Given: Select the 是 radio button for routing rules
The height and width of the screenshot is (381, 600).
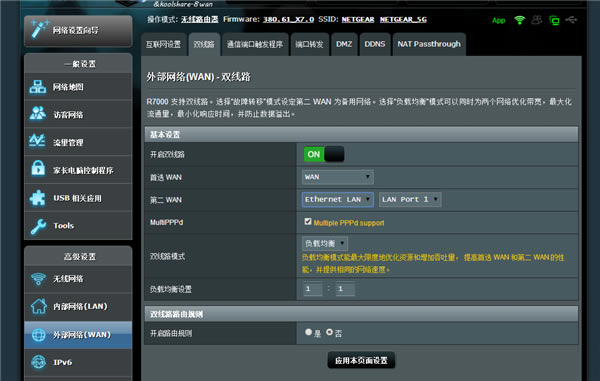Looking at the screenshot, I should coord(308,332).
